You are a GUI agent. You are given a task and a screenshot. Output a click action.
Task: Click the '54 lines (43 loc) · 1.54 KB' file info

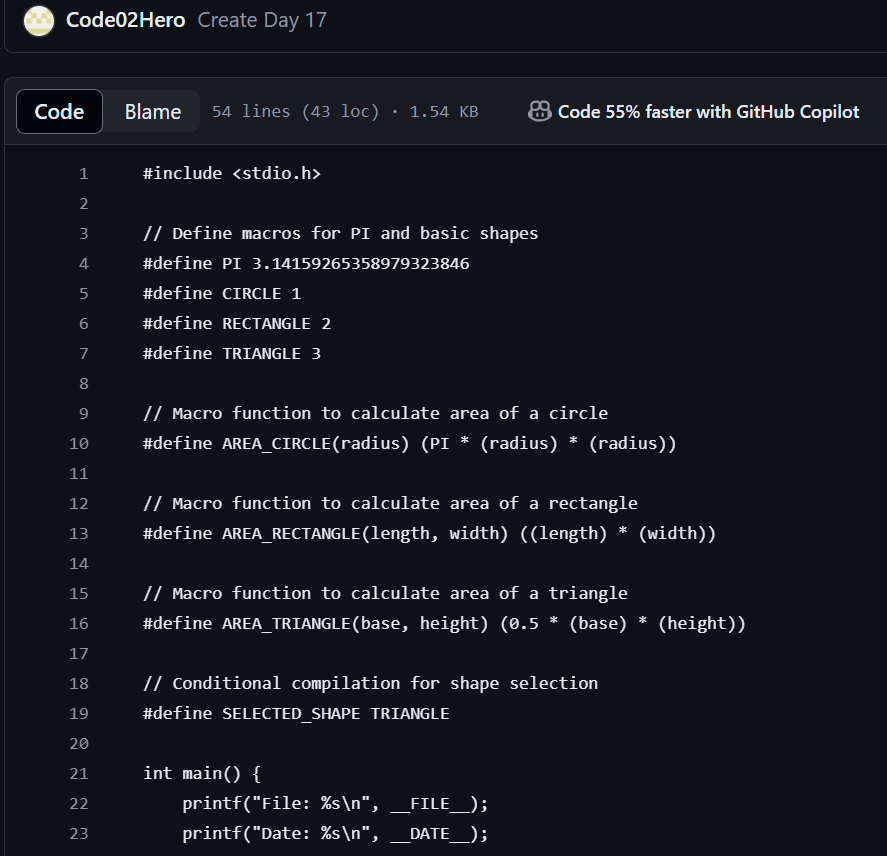point(345,111)
